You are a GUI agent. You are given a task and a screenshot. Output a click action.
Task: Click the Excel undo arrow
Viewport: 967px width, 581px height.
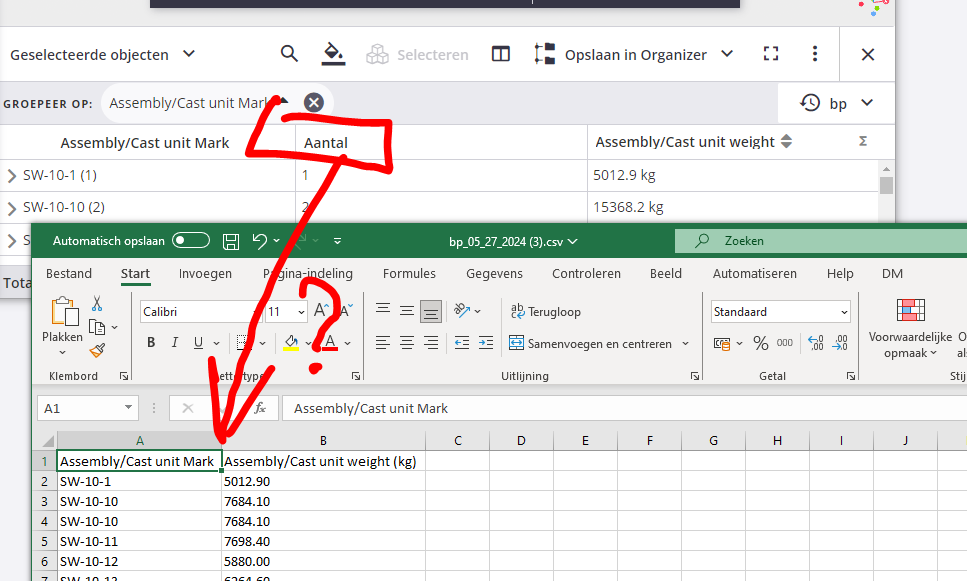(260, 241)
